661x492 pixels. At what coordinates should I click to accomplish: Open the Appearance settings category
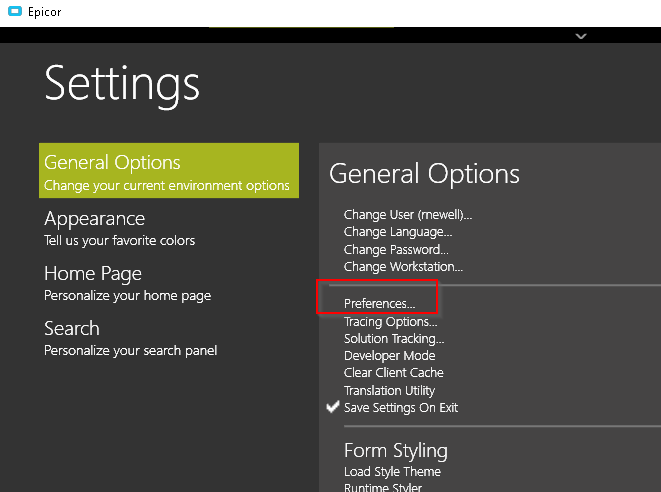(119, 228)
